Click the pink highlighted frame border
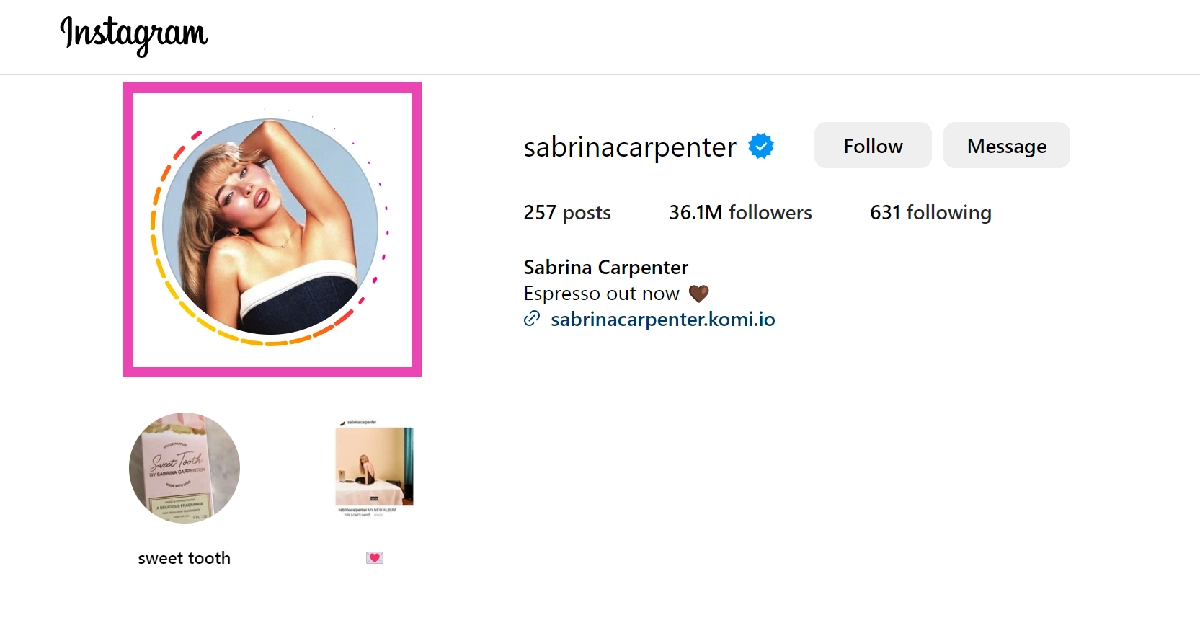This screenshot has width=1200, height=628. (x=127, y=229)
